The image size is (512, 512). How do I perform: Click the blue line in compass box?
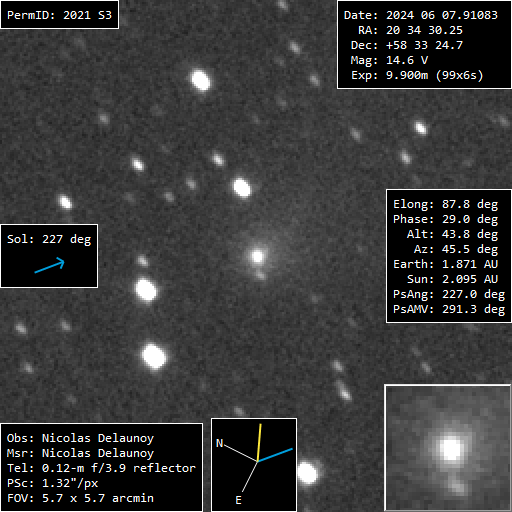[275, 455]
